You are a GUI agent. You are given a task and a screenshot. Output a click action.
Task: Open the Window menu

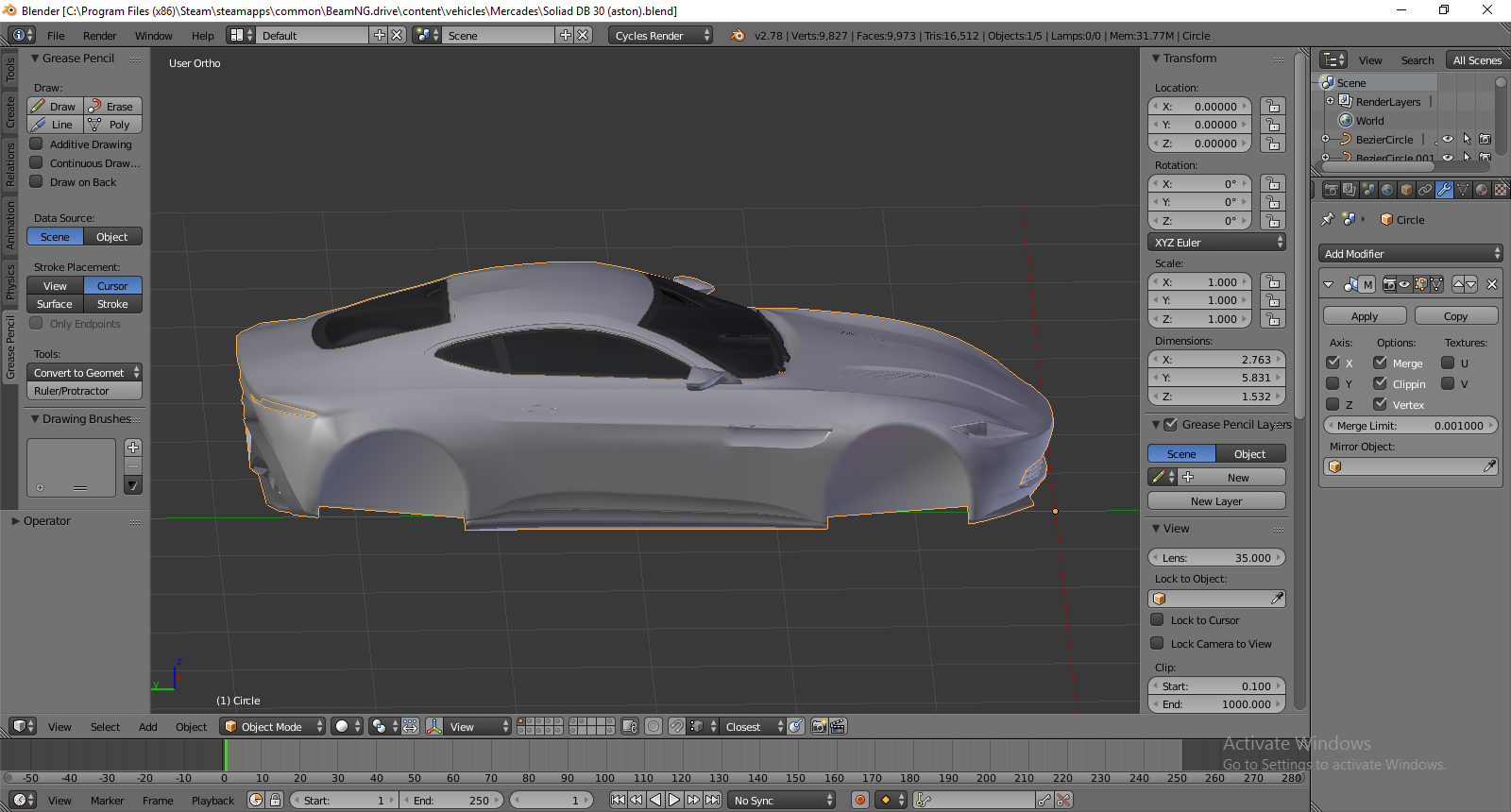[x=153, y=36]
